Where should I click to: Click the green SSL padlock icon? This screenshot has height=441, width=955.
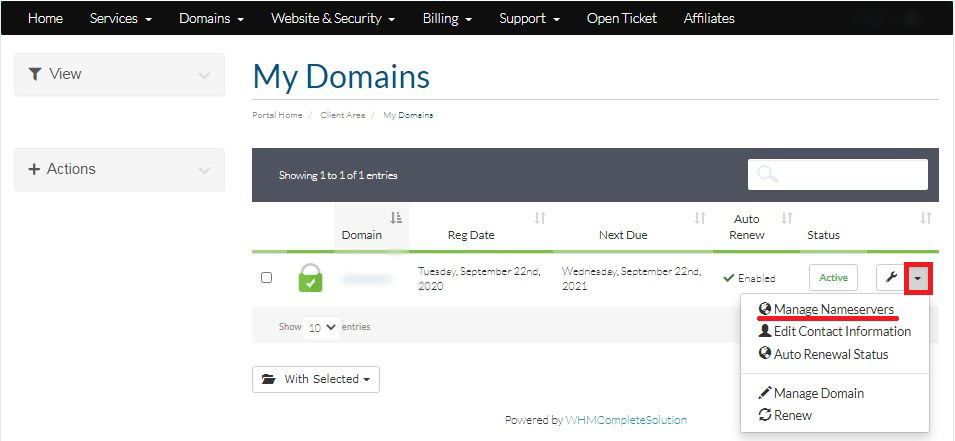[310, 278]
